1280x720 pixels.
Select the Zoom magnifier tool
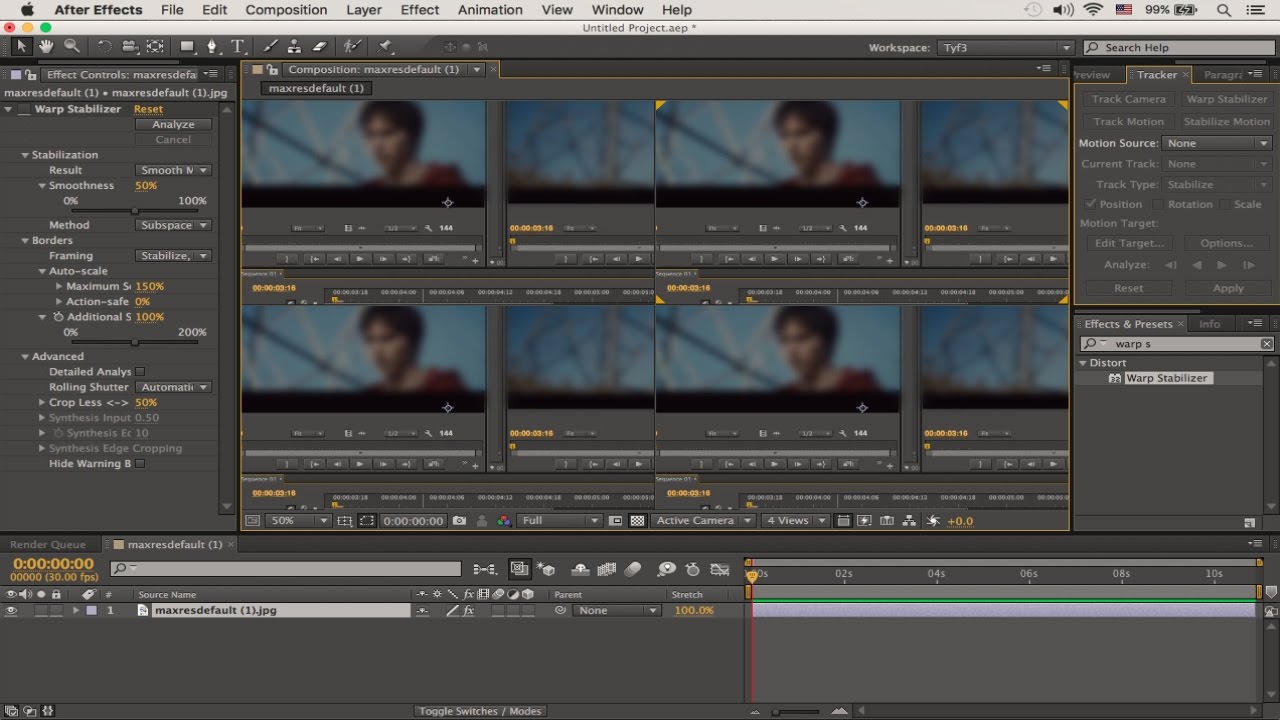[x=72, y=47]
